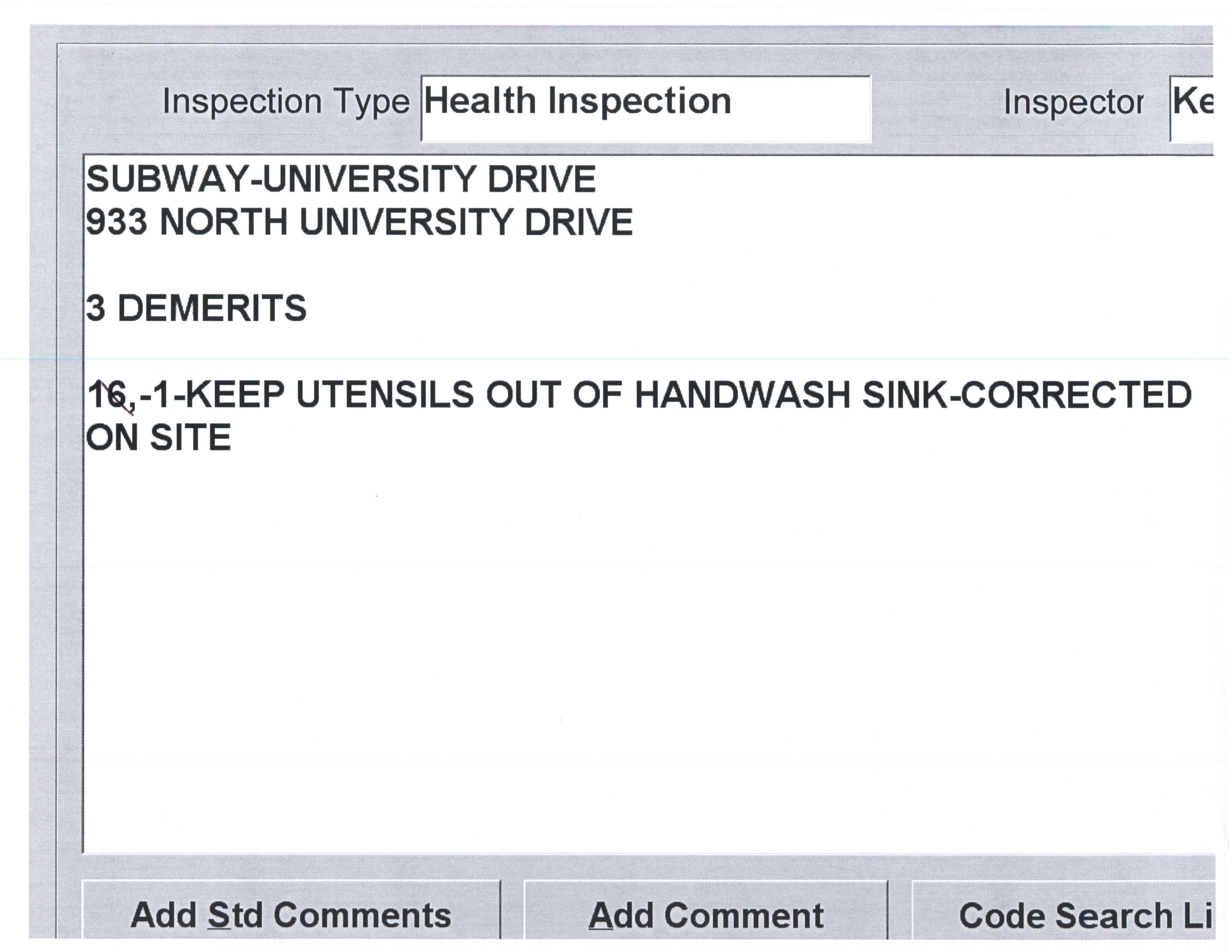Click the number 933 in the address
Viewport: 1232px width, 952px height.
116,222
